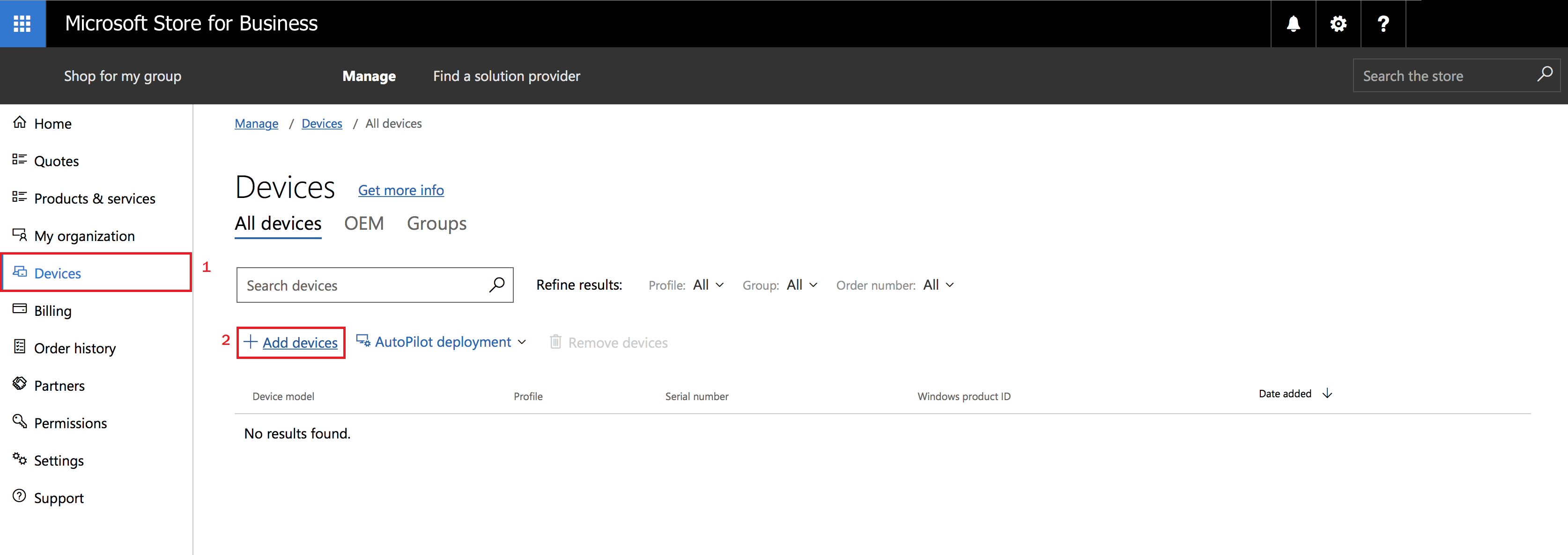1568x555 pixels.
Task: Click the store search magnifier icon
Action: click(1544, 75)
